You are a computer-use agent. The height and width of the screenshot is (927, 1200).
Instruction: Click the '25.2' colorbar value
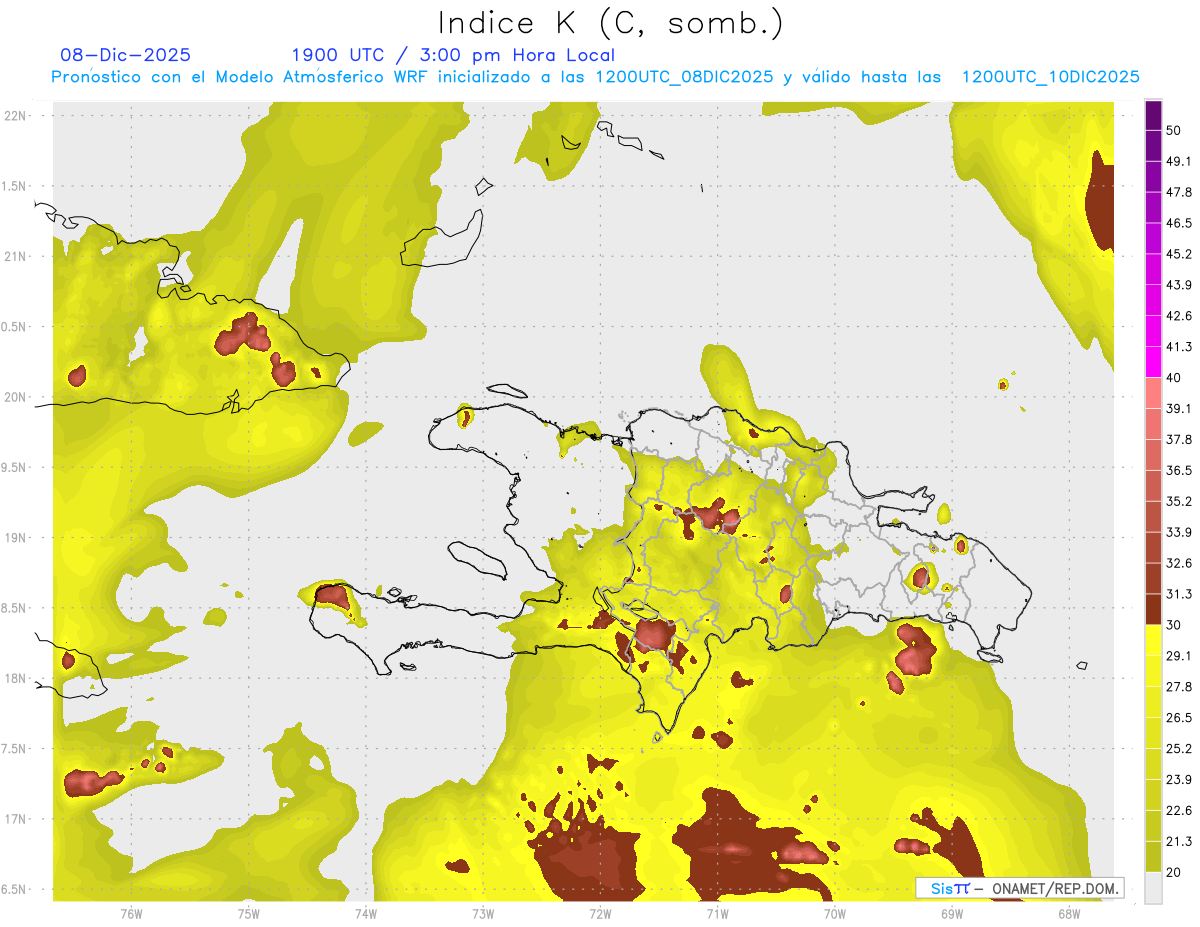[x=1179, y=749]
